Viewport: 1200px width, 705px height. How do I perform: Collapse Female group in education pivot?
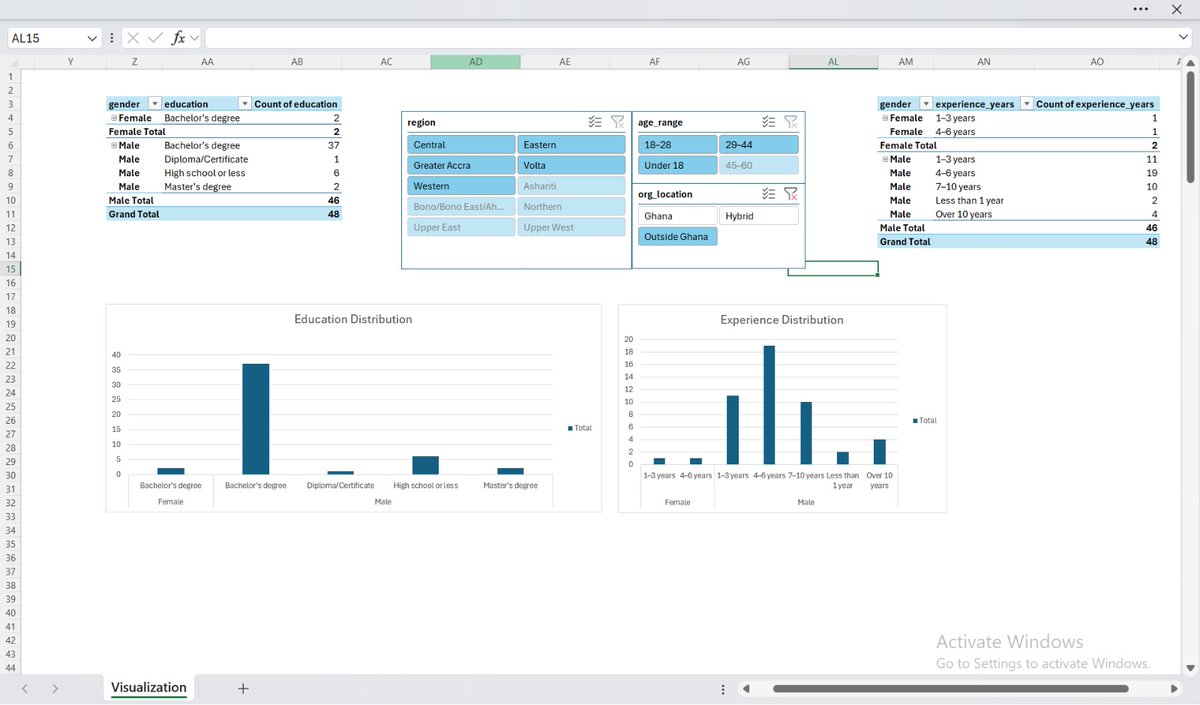point(113,118)
